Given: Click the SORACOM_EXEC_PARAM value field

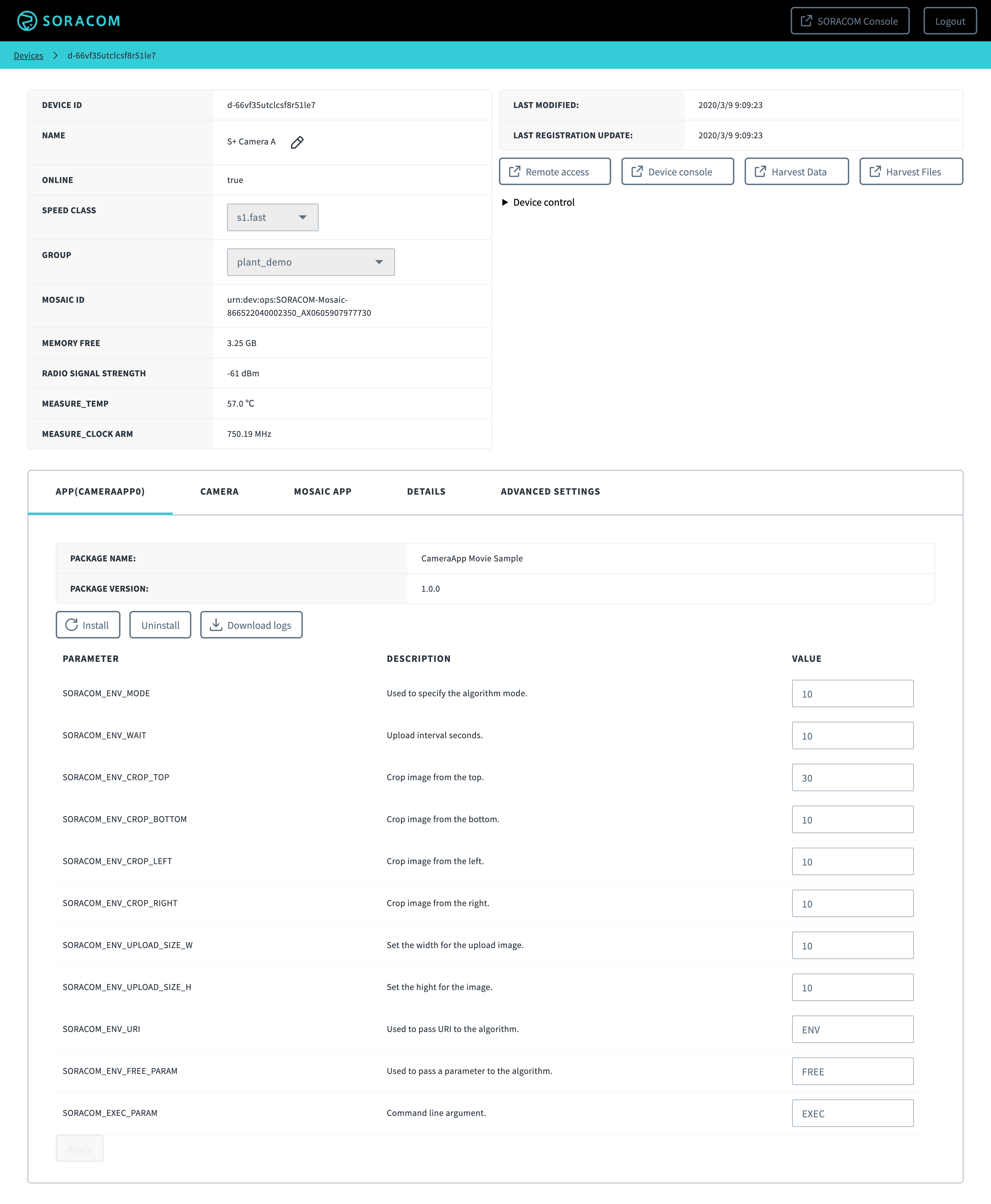Looking at the screenshot, I should click(x=852, y=1113).
